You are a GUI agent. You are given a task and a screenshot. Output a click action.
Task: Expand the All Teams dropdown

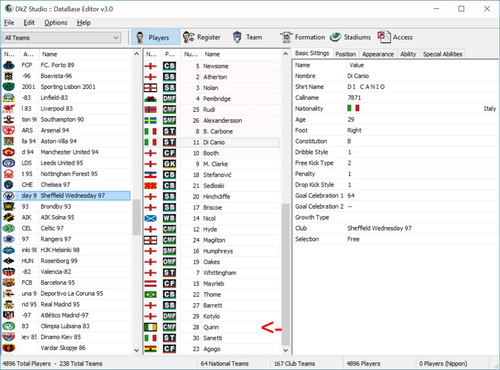(x=62, y=38)
